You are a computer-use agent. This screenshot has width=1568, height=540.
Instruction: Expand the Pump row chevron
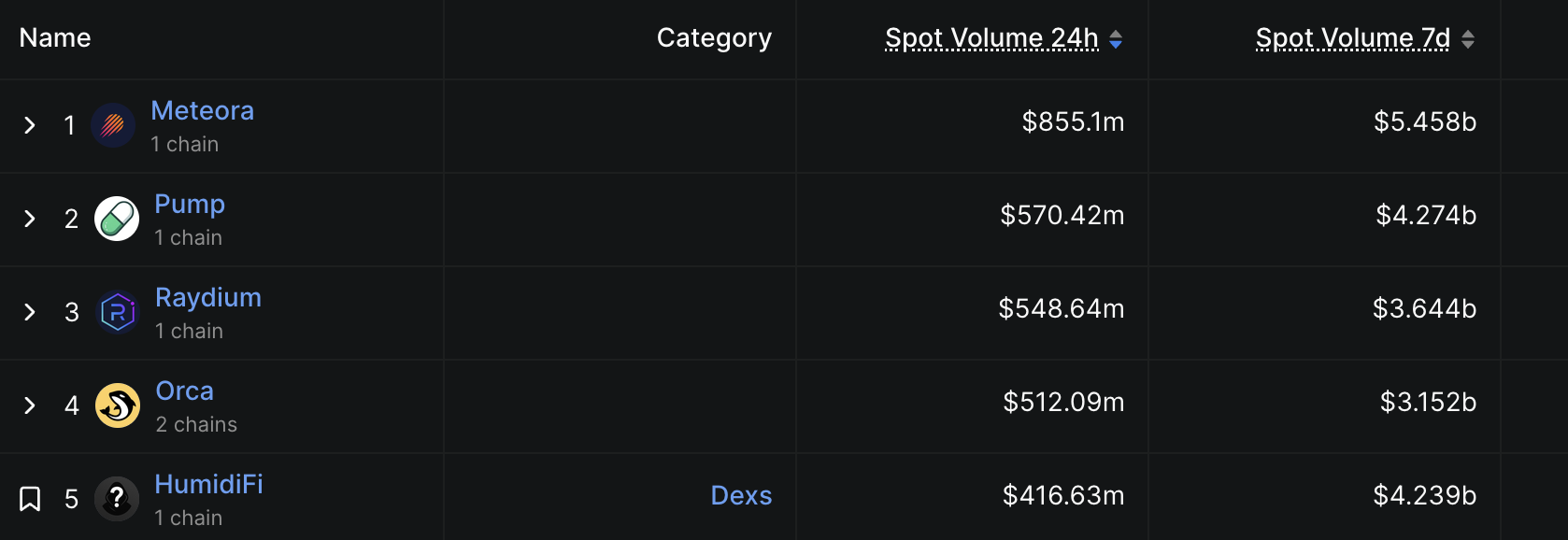pos(30,219)
